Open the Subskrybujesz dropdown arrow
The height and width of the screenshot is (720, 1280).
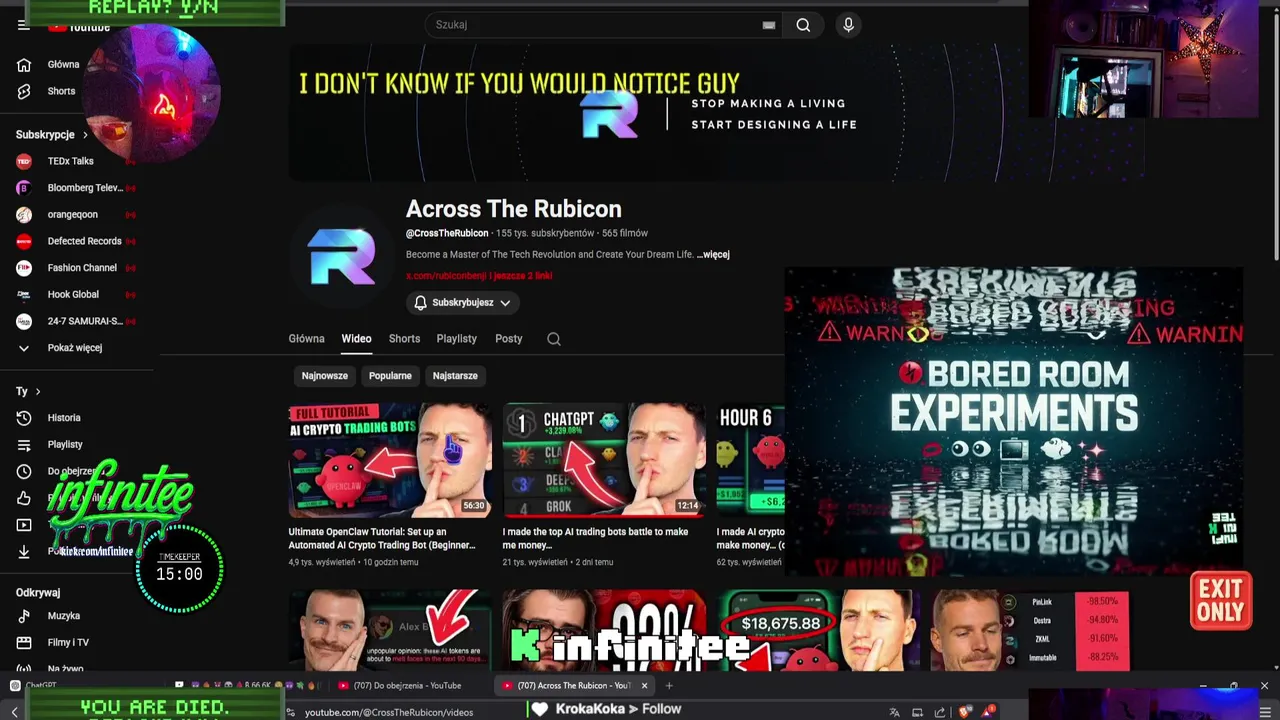[x=505, y=303]
